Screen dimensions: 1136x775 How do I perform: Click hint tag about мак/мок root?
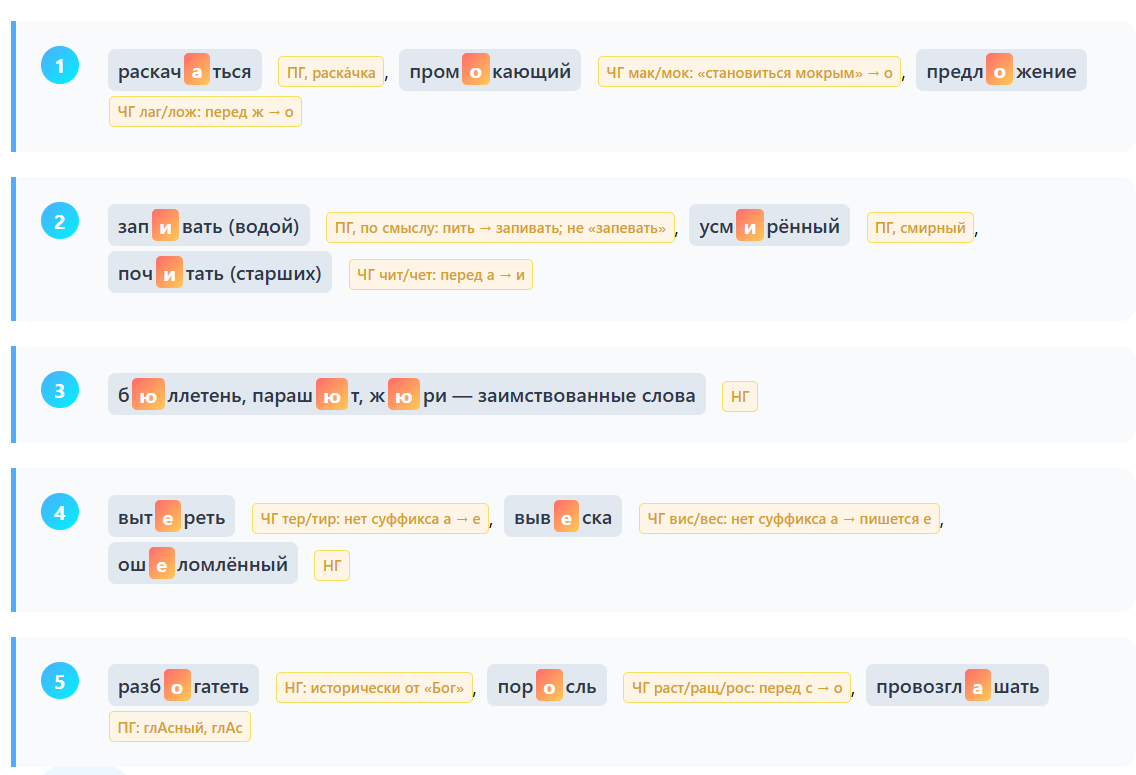(x=749, y=72)
